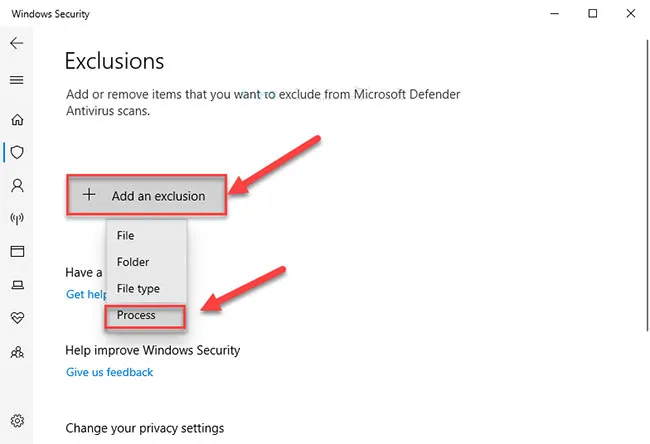The image size is (650, 444).
Task: Open Virus & threat protection shield icon
Action: 16,153
